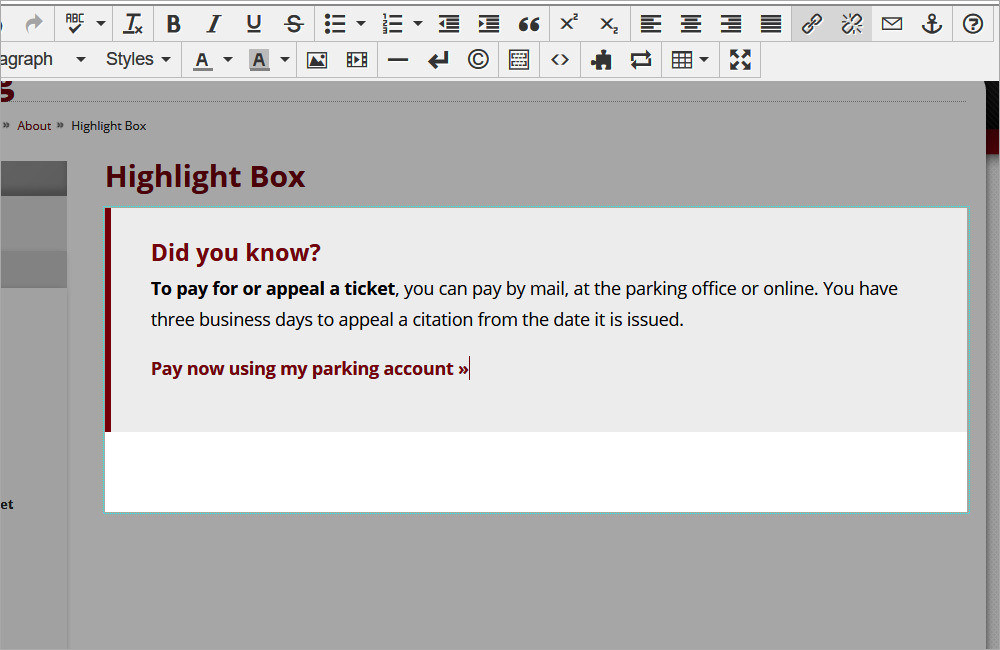
Task: Run the spellcheck tool
Action: [x=75, y=24]
